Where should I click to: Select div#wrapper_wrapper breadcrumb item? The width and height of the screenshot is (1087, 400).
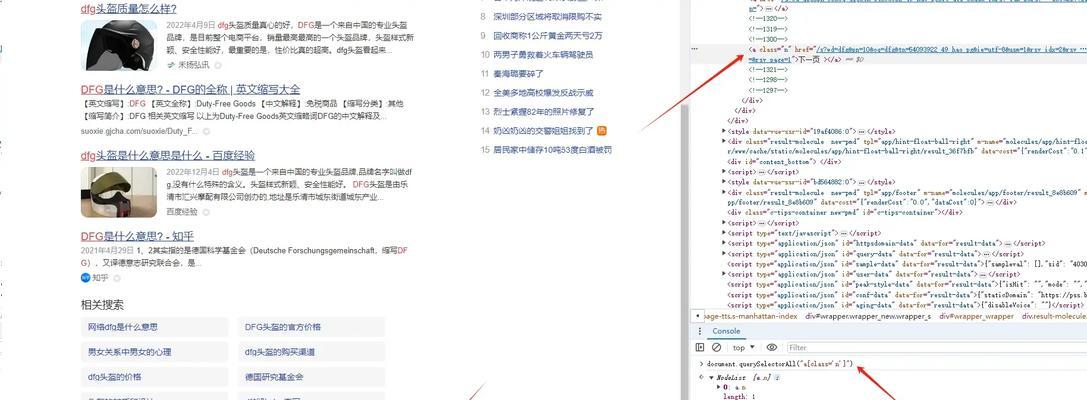click(x=976, y=316)
